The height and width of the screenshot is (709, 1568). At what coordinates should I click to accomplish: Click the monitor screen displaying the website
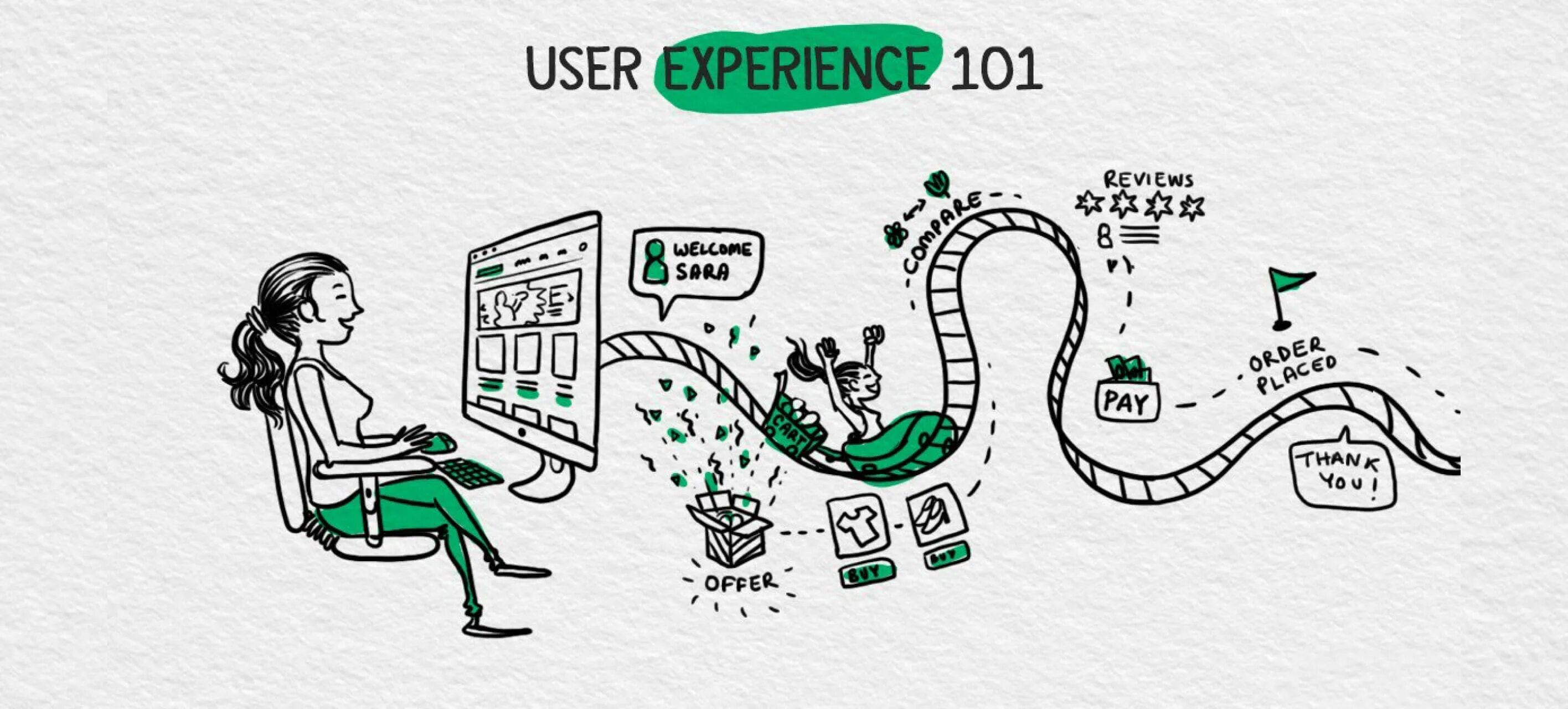click(x=490, y=330)
